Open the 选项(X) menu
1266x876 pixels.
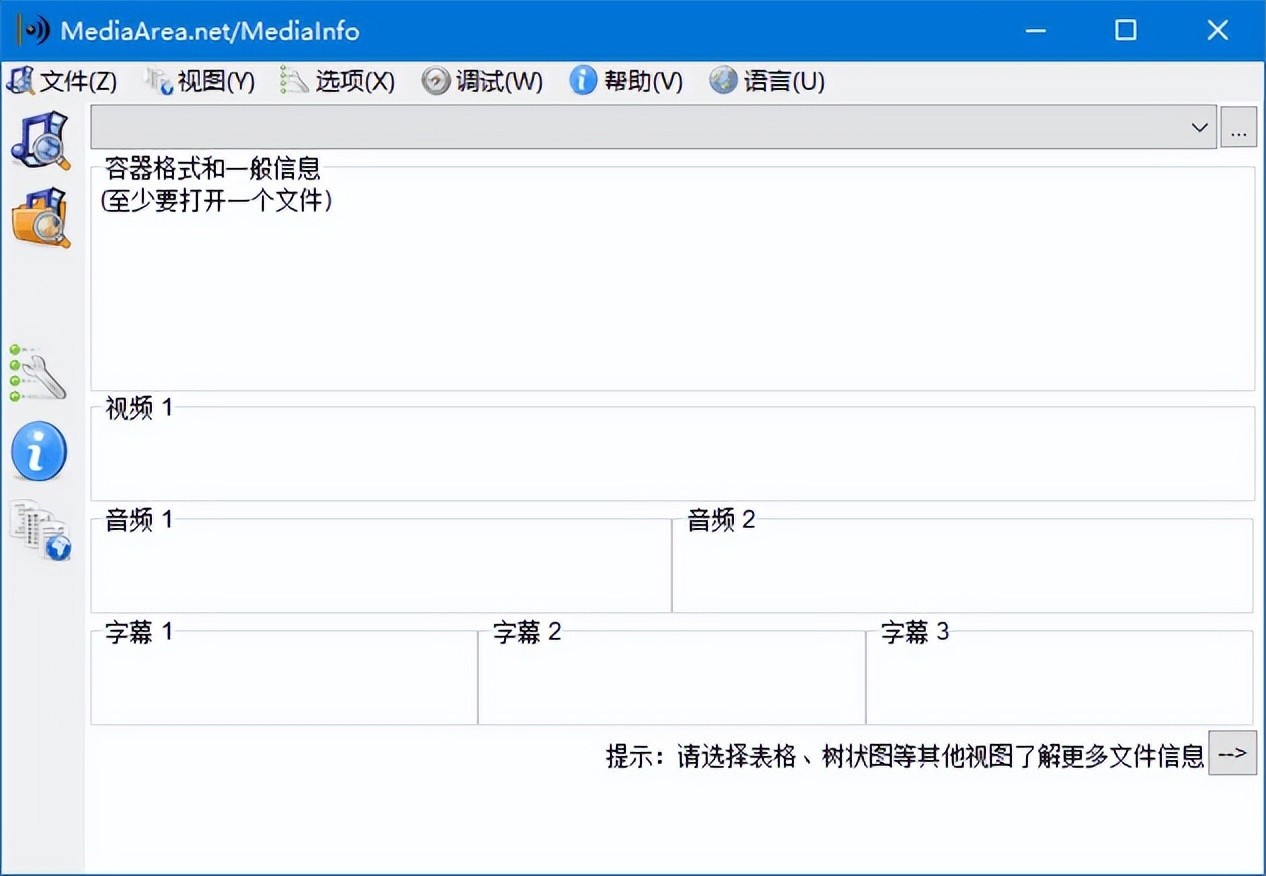tap(338, 81)
